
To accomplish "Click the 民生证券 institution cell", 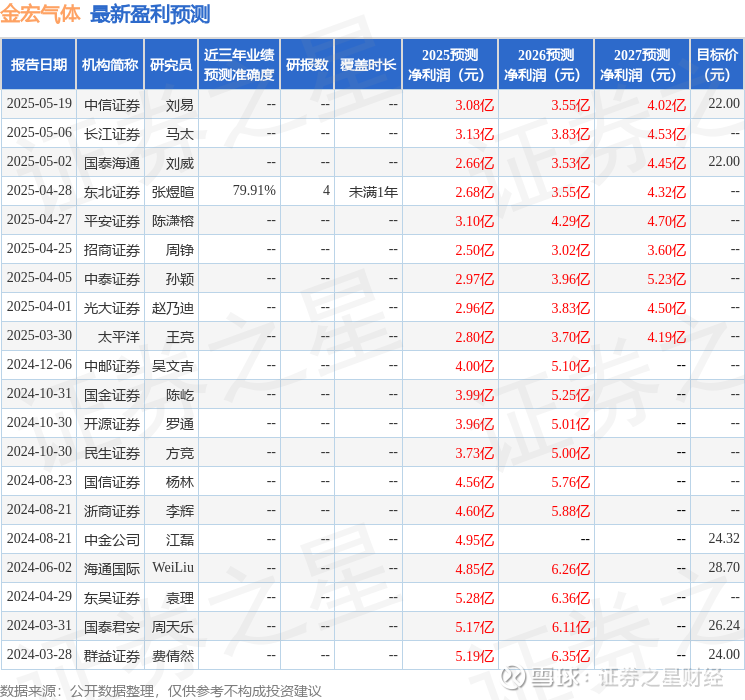I will click(x=112, y=453).
